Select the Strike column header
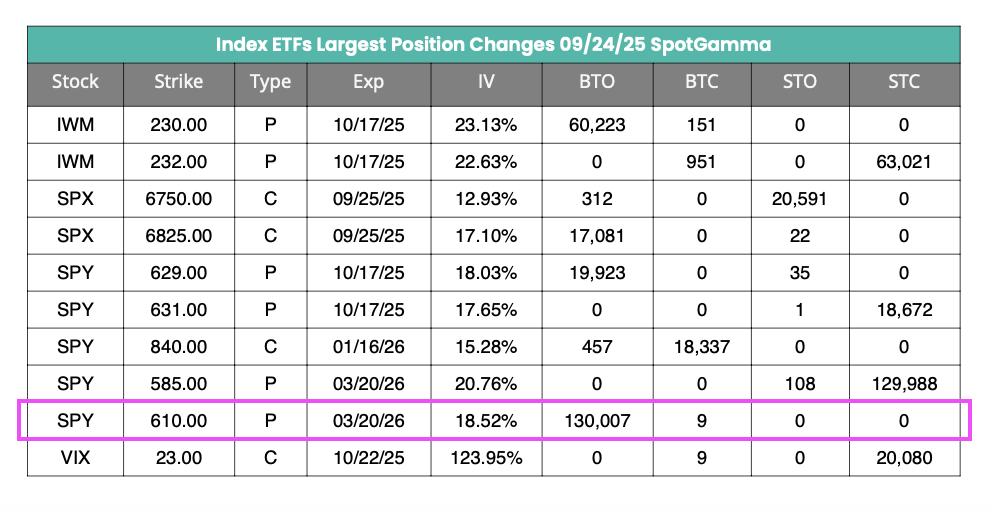This screenshot has width=990, height=510. [x=179, y=82]
